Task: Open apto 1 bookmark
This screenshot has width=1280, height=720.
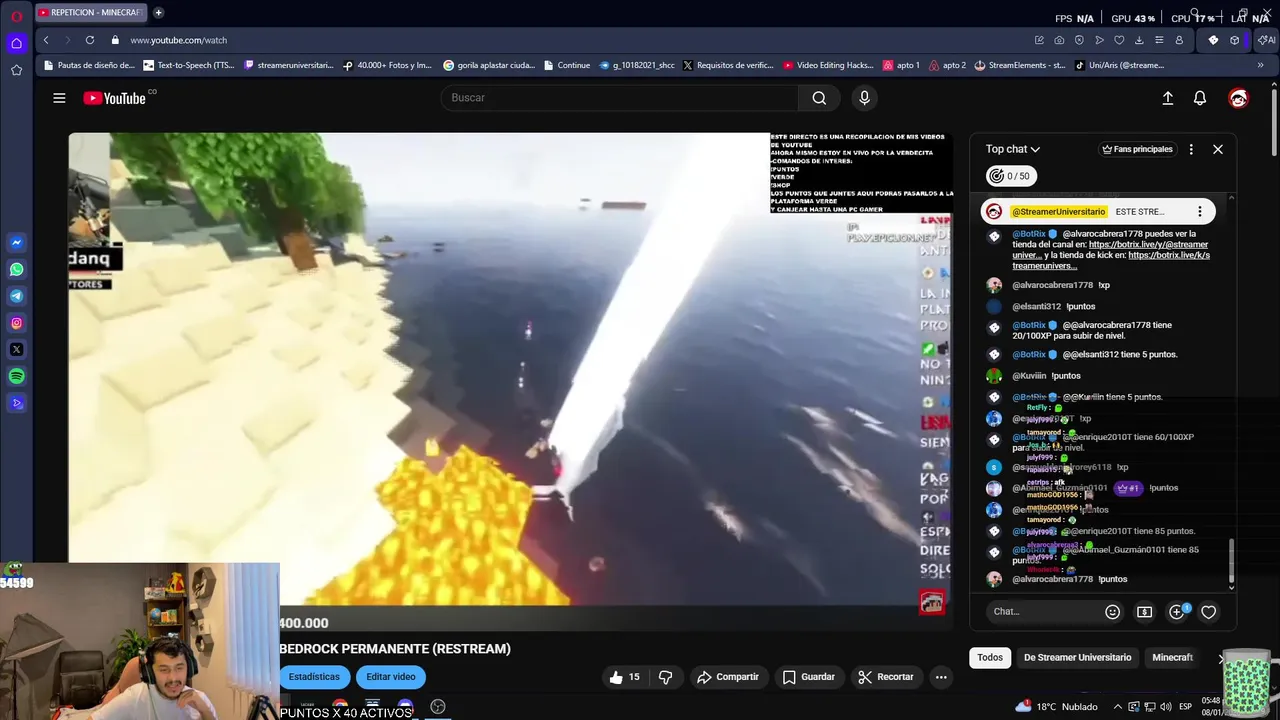Action: 901,65
